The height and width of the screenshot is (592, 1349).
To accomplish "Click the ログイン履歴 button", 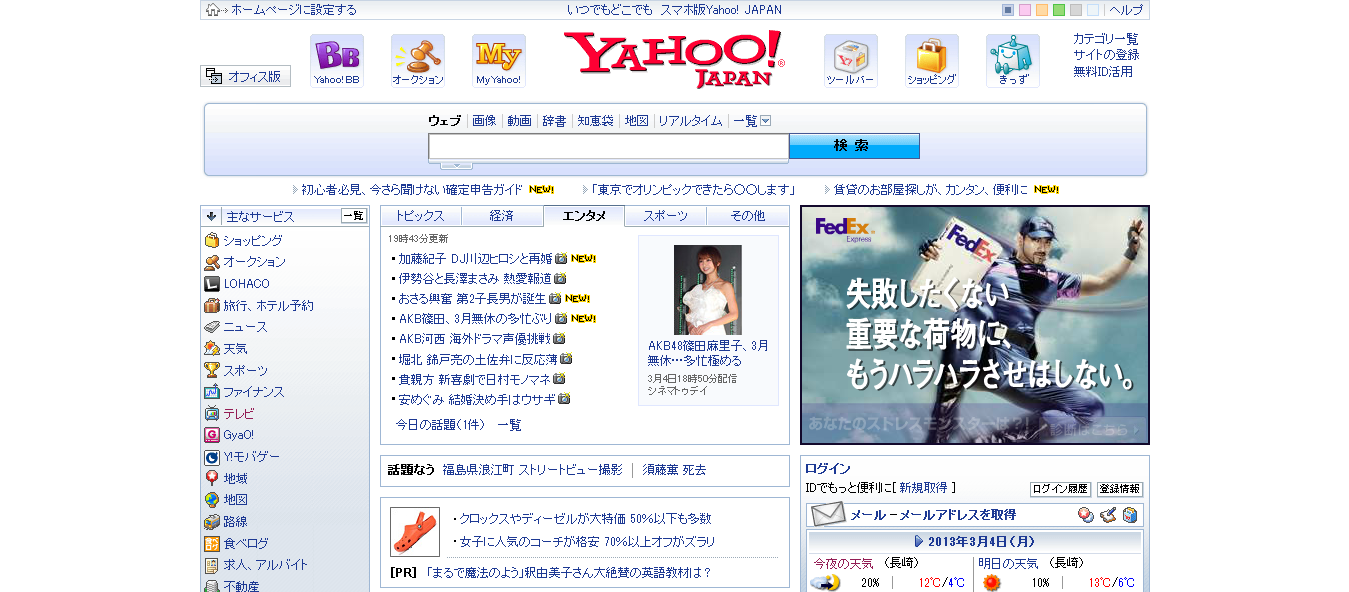I will (1060, 489).
